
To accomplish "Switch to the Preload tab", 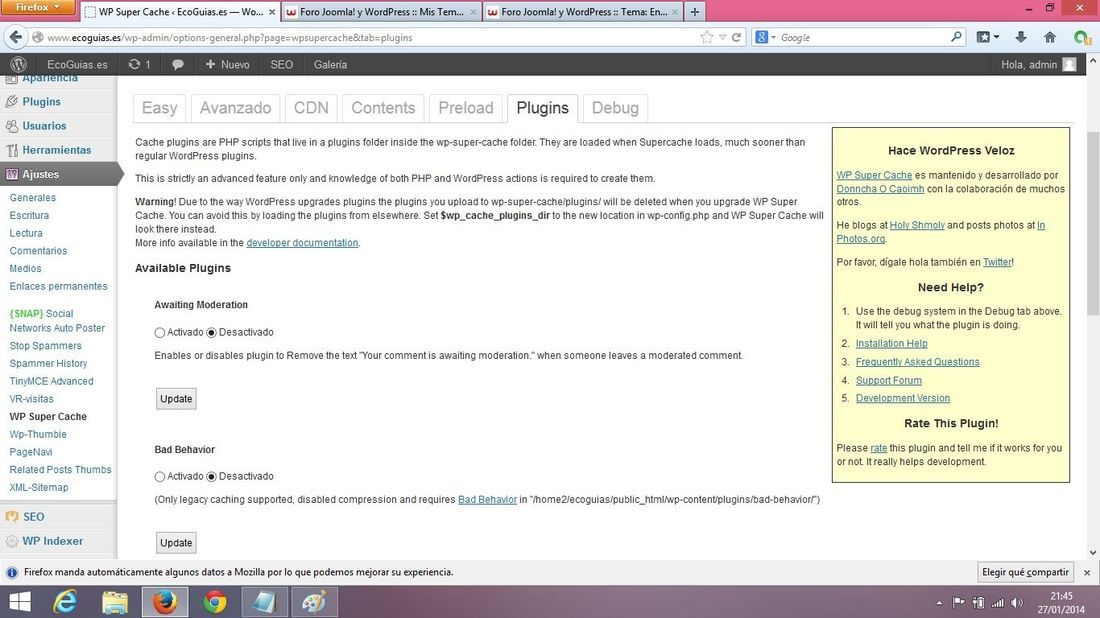I will 466,108.
